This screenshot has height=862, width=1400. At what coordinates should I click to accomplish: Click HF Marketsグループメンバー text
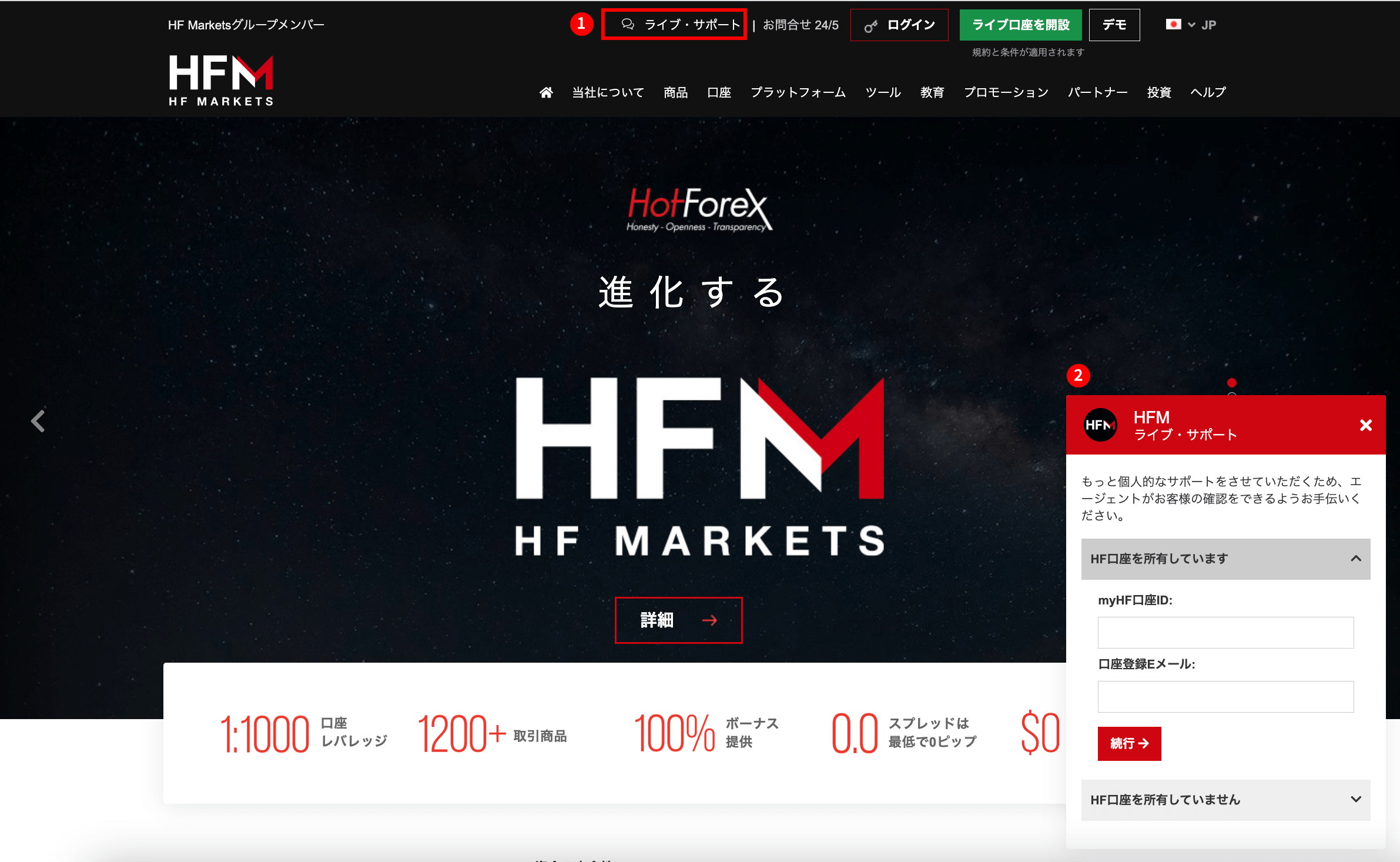246,25
